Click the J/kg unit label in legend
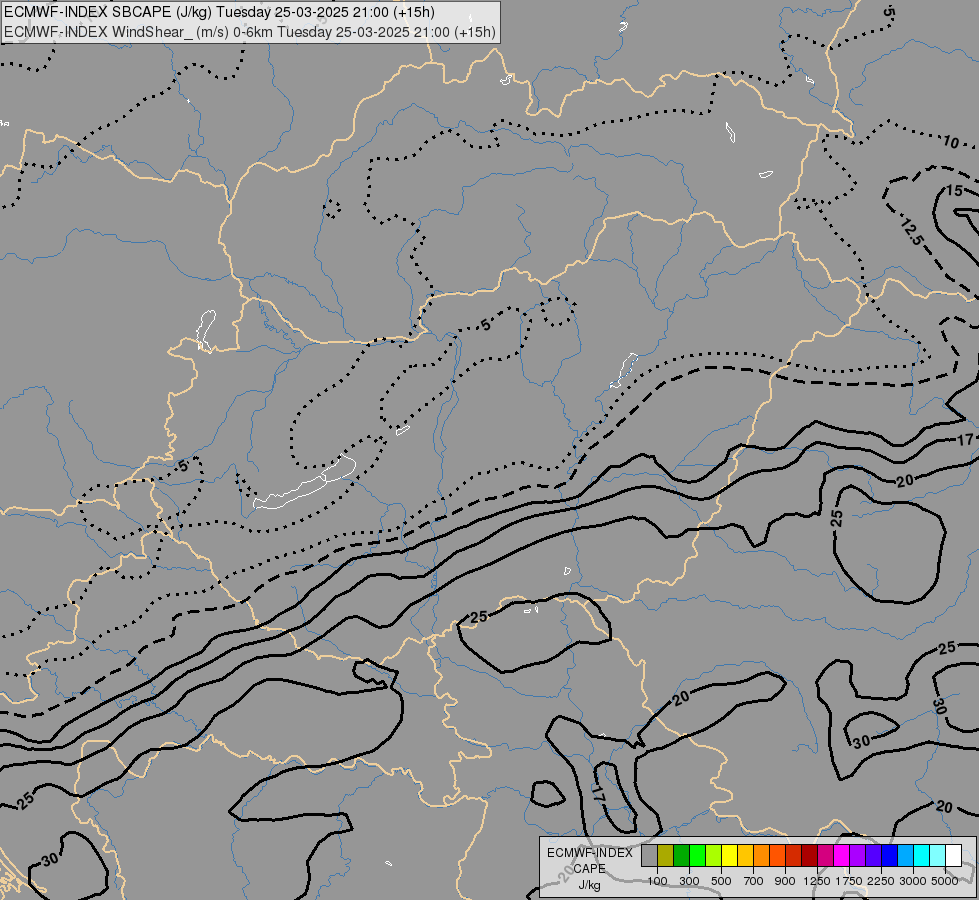The image size is (979, 900). pyautogui.click(x=589, y=885)
